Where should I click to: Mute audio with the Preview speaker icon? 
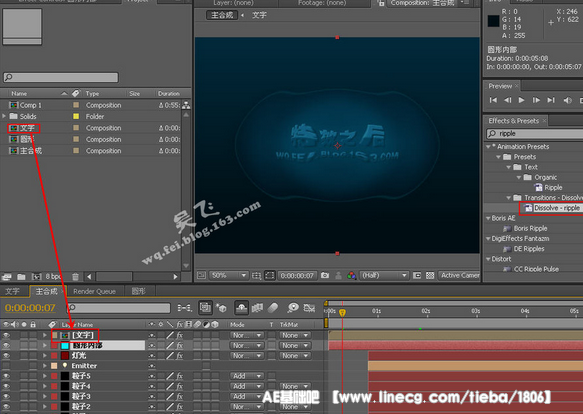(x=567, y=100)
